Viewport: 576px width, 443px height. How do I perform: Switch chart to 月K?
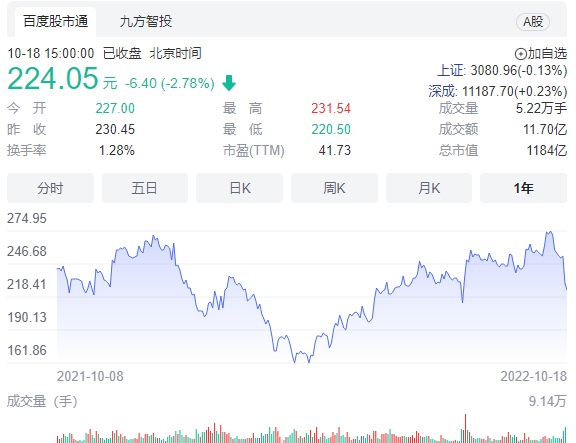click(429, 188)
